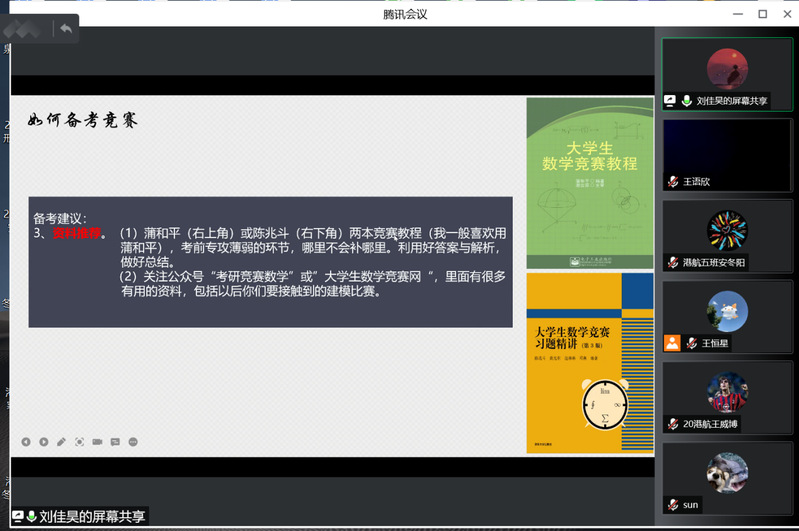Viewport: 799px width, 531px height.
Task: Select 刘佳昊的屏幕共享 participant tile
Action: click(727, 74)
